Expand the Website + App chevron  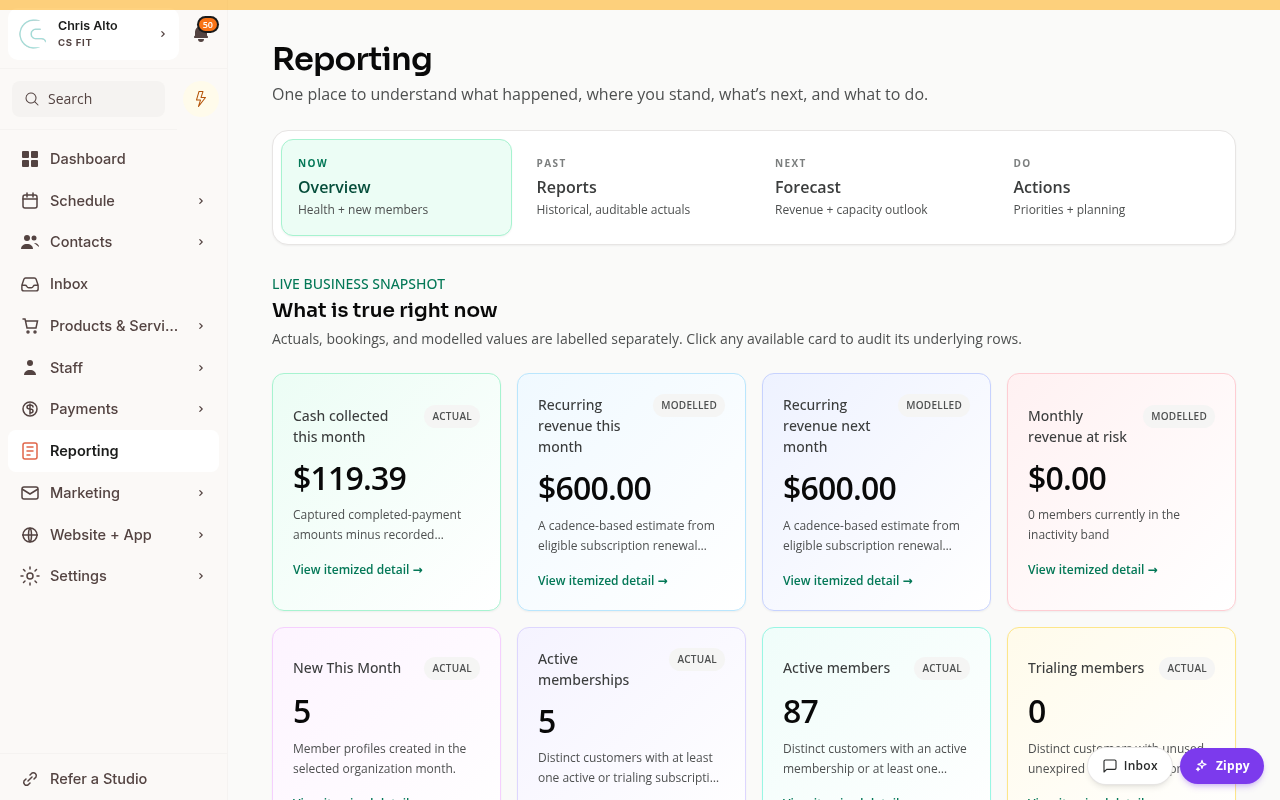click(201, 535)
